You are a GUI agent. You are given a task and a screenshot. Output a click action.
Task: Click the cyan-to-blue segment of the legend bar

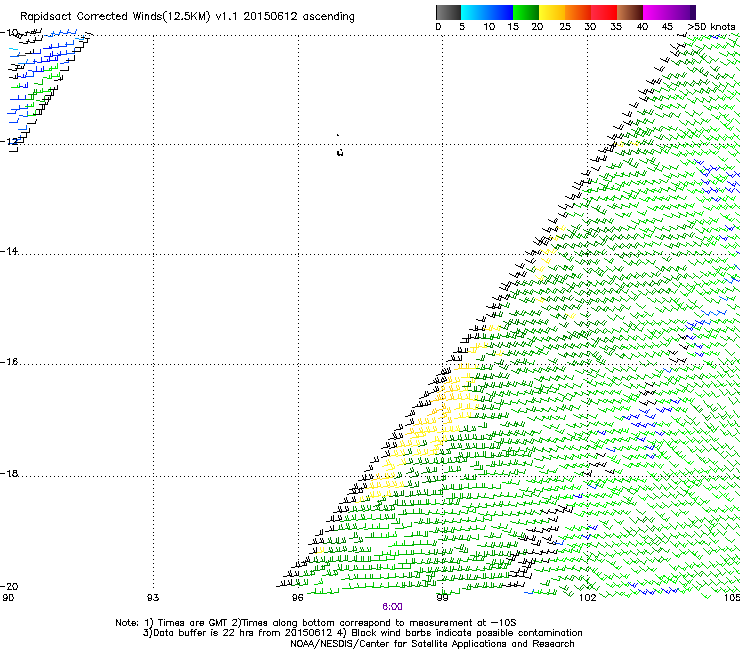[x=487, y=12]
